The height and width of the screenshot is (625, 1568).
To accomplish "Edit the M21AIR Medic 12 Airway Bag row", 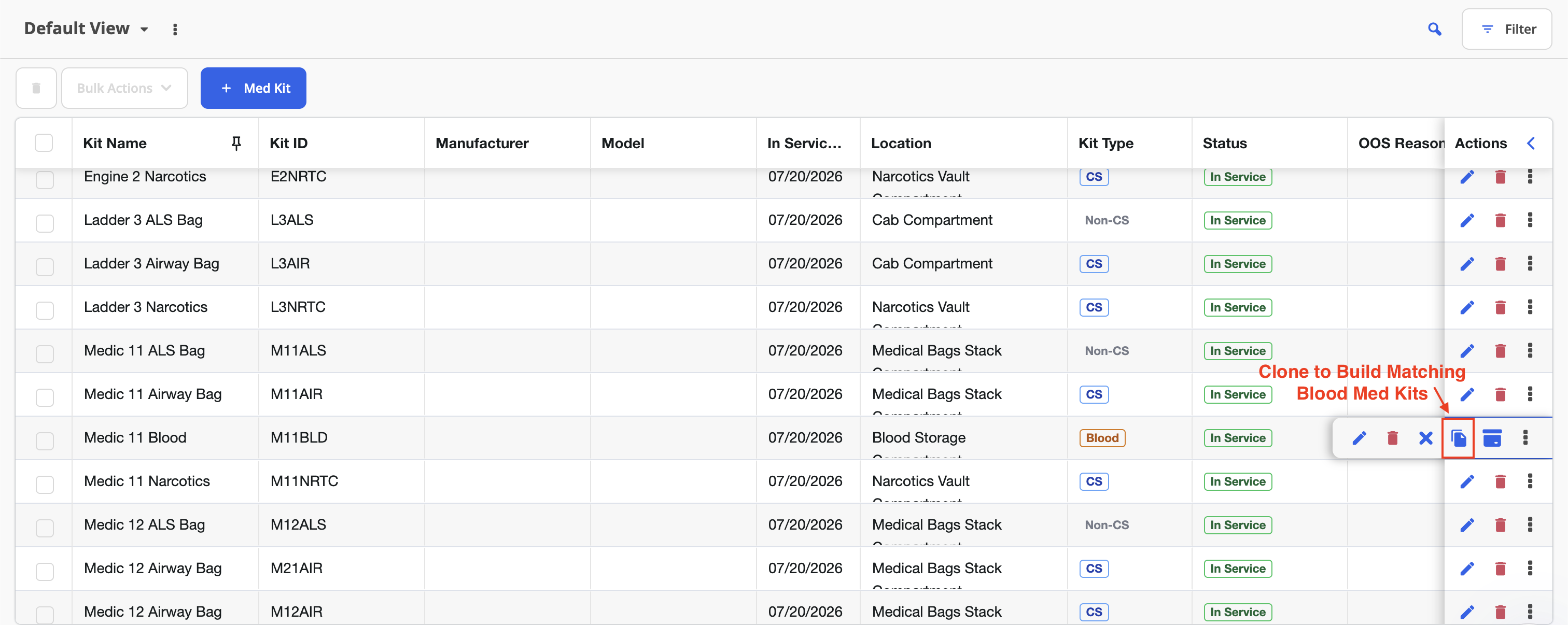I will [x=1467, y=569].
